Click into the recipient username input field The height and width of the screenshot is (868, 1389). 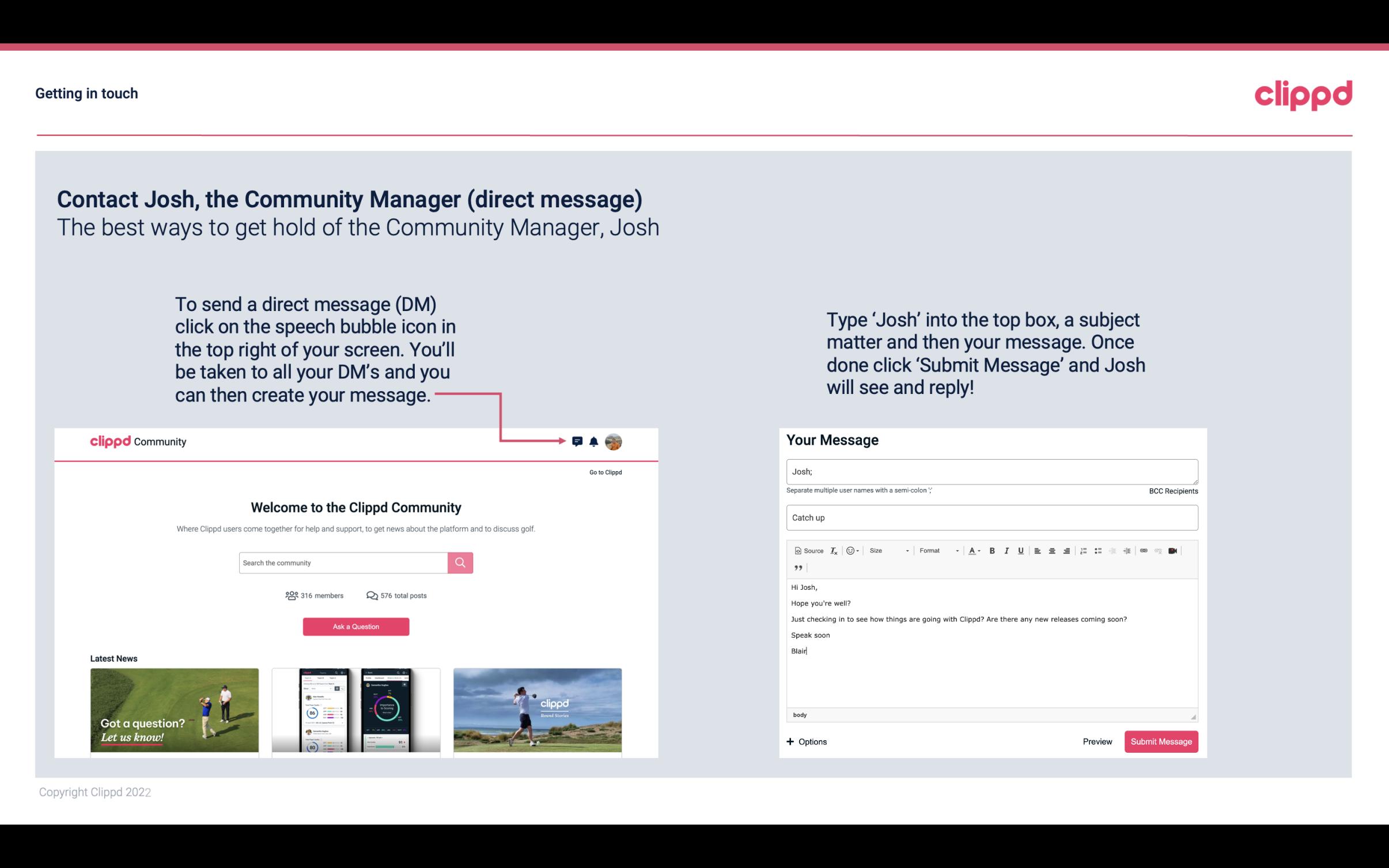point(991,470)
